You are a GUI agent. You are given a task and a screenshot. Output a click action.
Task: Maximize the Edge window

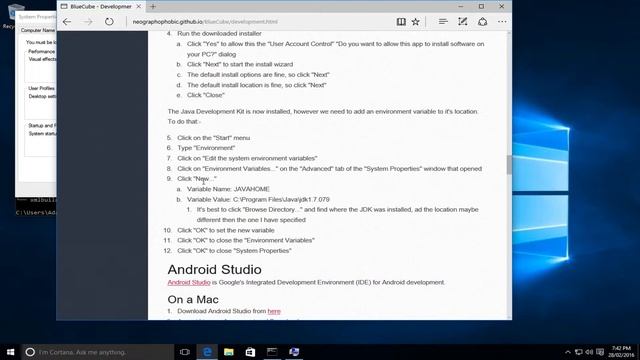[x=481, y=7]
